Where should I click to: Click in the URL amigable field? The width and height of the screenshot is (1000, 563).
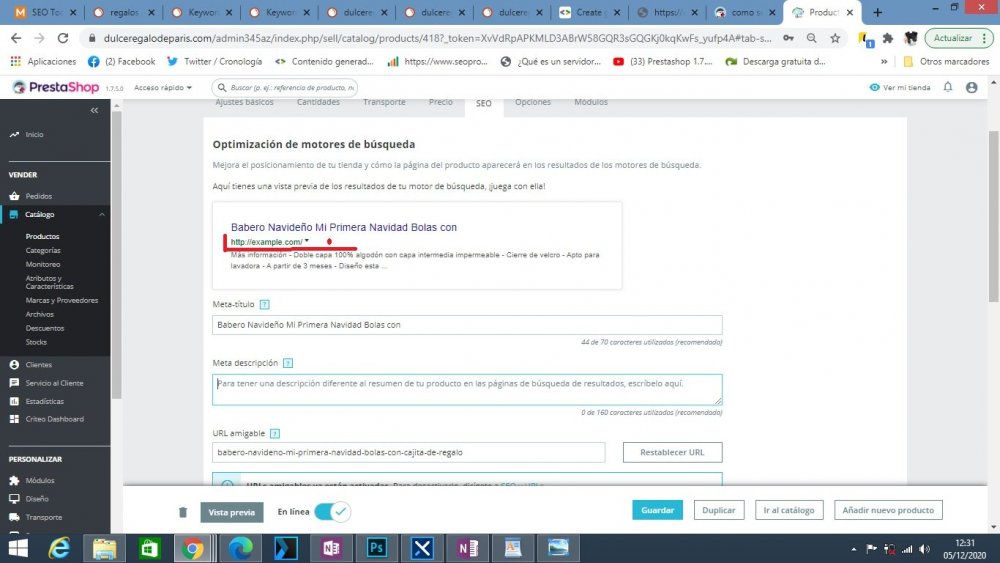pos(409,453)
